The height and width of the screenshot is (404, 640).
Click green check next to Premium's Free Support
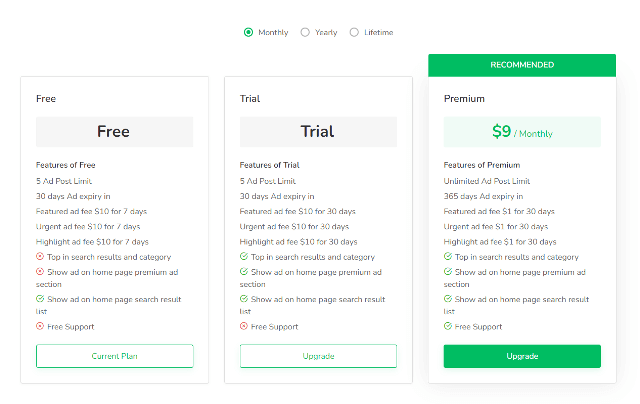coord(448,326)
